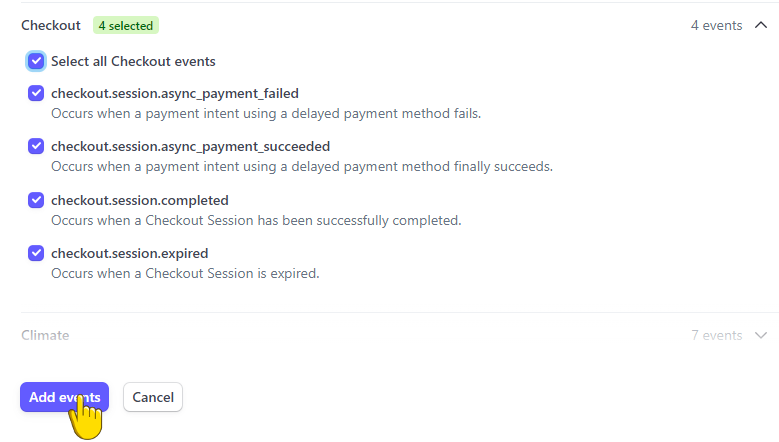Screen dimensions: 779x442
Task: Click checkout.session.async_payment_succeeded event name
Action: coord(190,147)
